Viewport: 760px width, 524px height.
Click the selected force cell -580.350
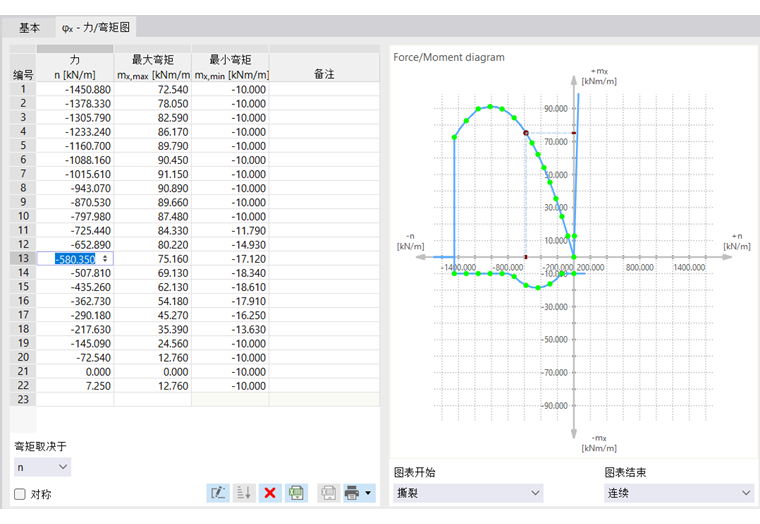[x=75, y=259]
